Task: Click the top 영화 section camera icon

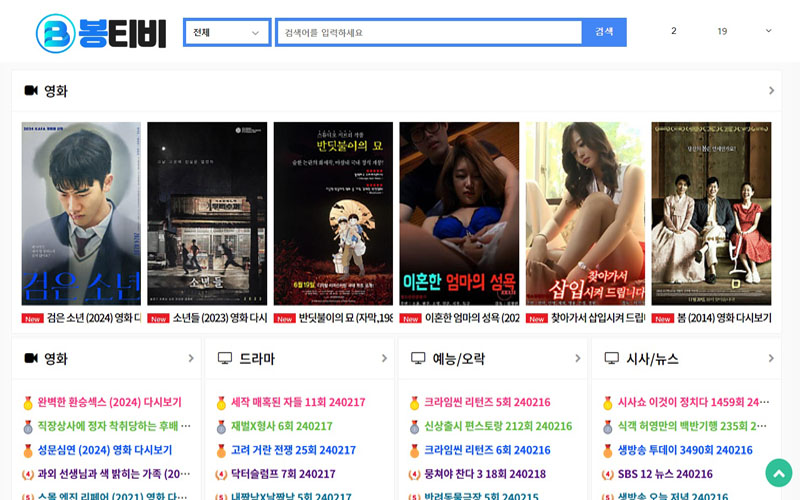Action: [31, 90]
